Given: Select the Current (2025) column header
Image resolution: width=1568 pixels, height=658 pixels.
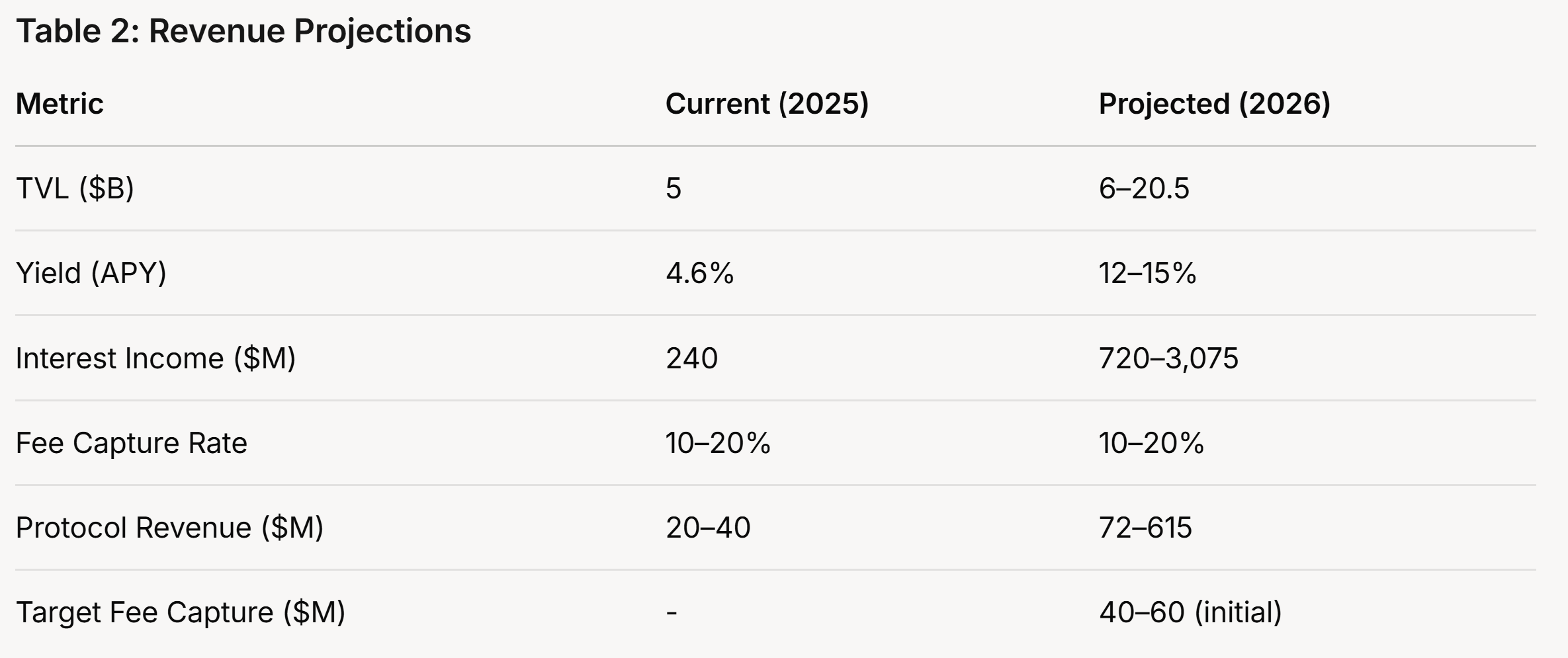Looking at the screenshot, I should click(767, 104).
